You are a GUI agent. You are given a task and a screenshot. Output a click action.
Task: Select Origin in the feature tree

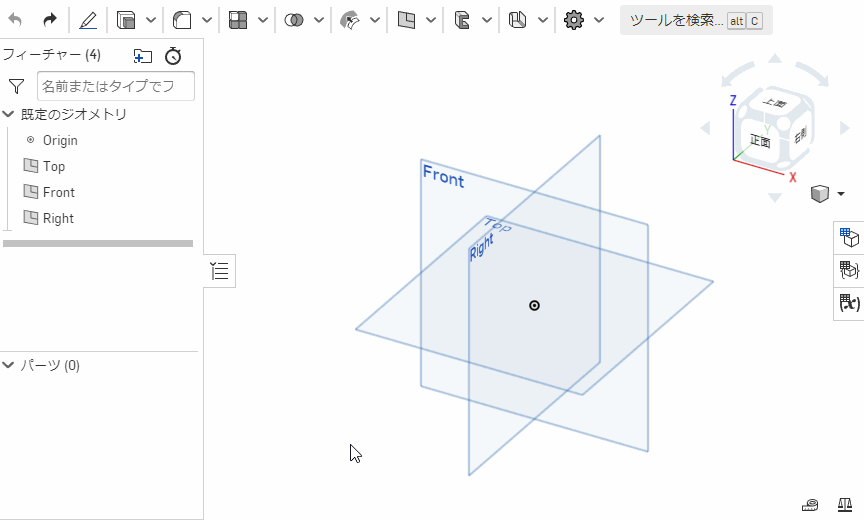point(59,140)
